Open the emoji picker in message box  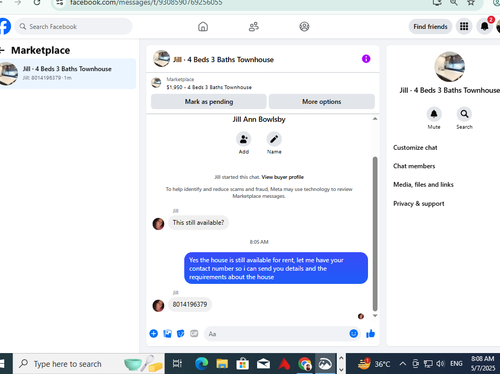pos(354,333)
